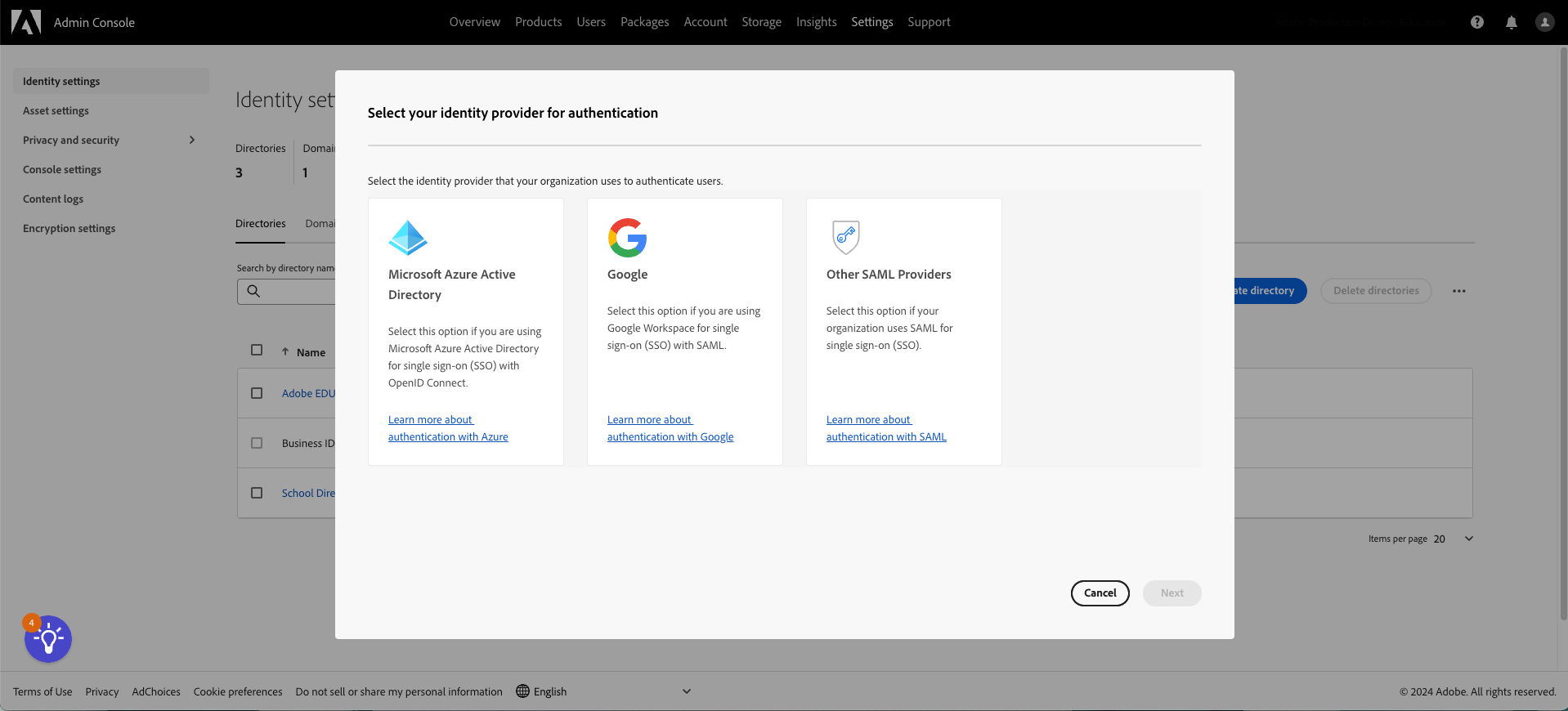1568x711 pixels.
Task: Open Asset settings in the sidebar
Action: click(56, 110)
